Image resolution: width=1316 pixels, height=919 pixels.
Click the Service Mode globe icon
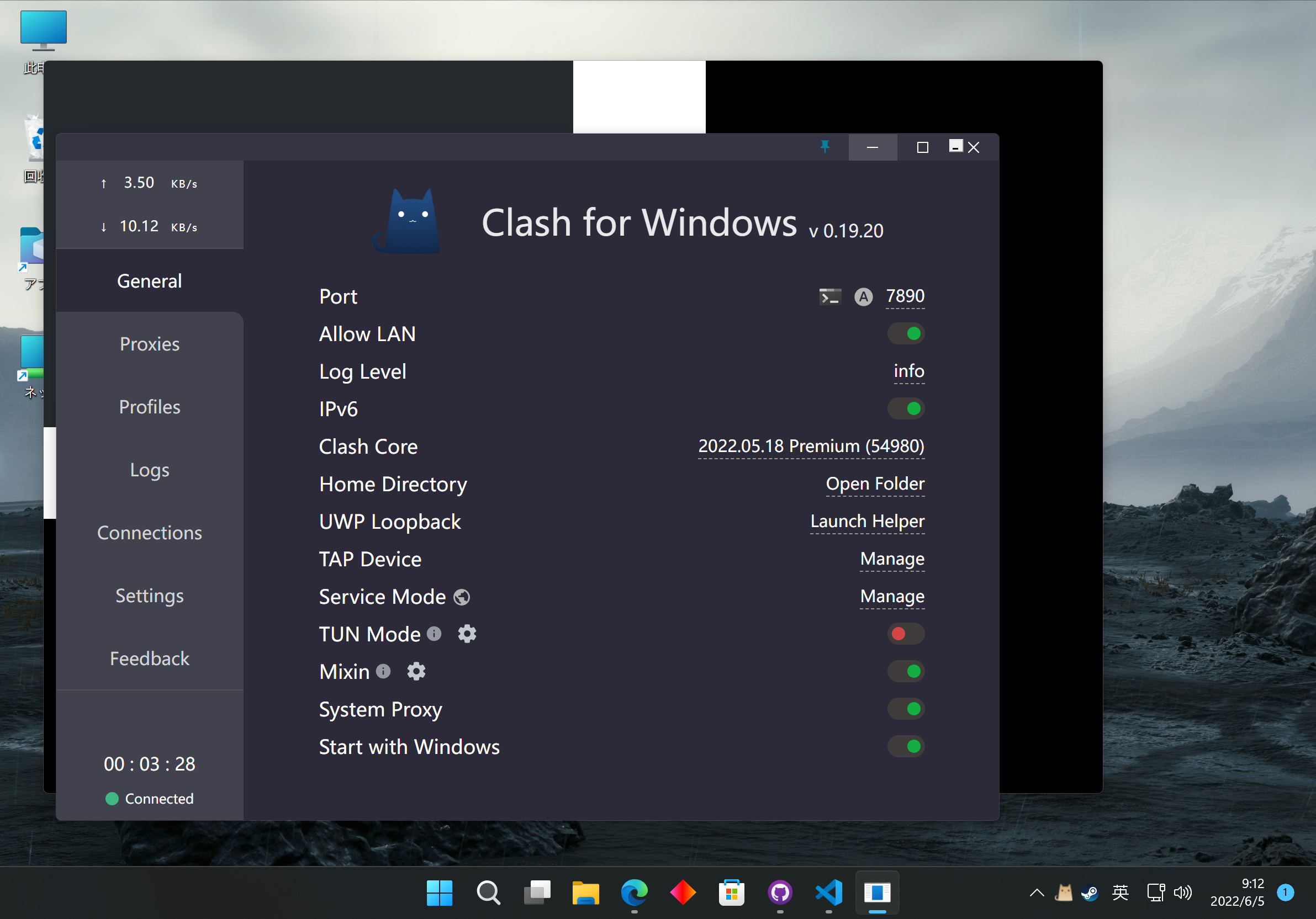point(462,597)
